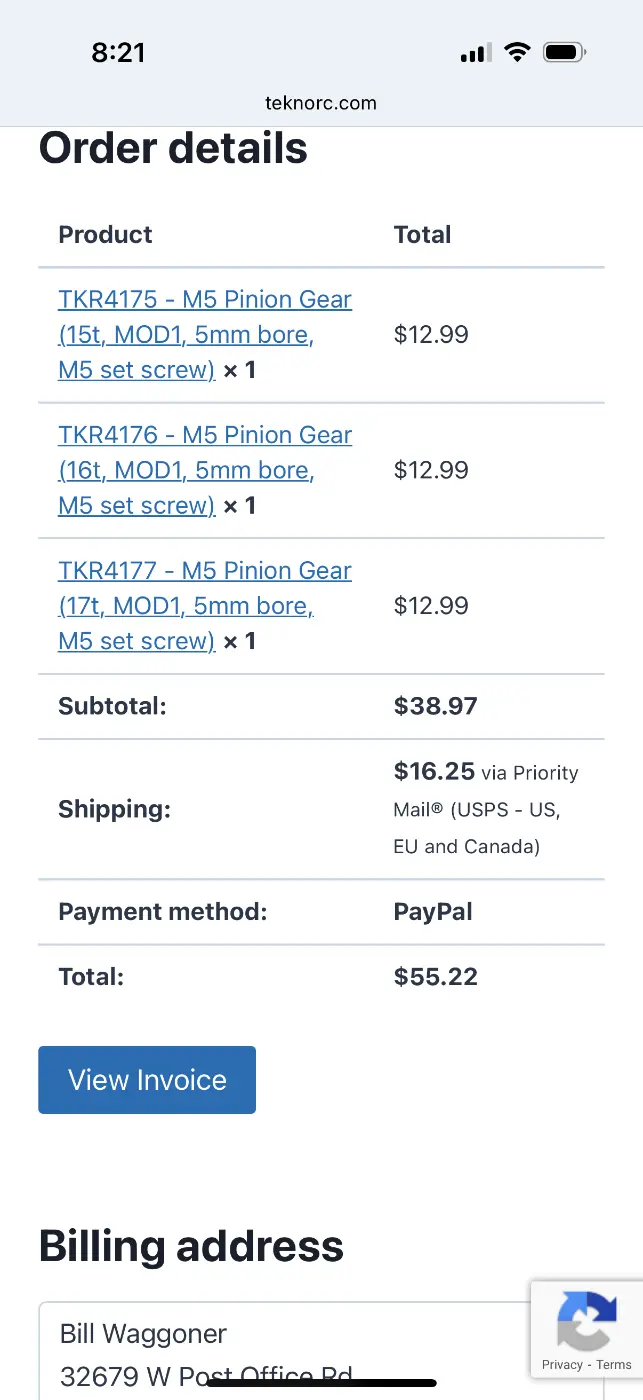Tap the battery status icon
643x1400 pixels.
pos(565,52)
